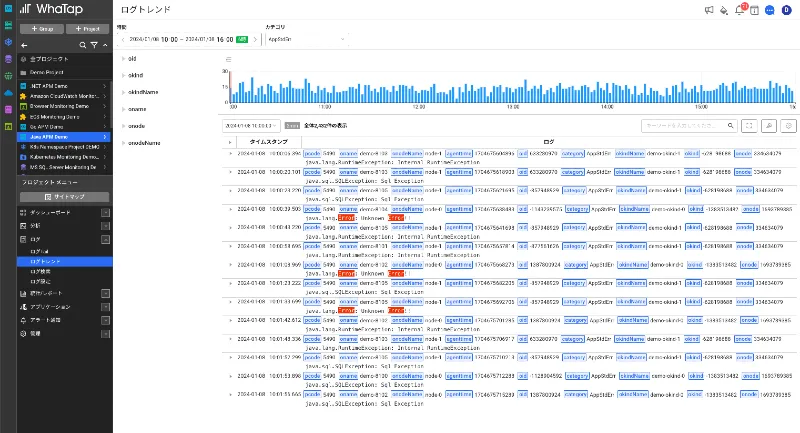
Task: Select .NET APM Demo project
Action: click(64, 86)
